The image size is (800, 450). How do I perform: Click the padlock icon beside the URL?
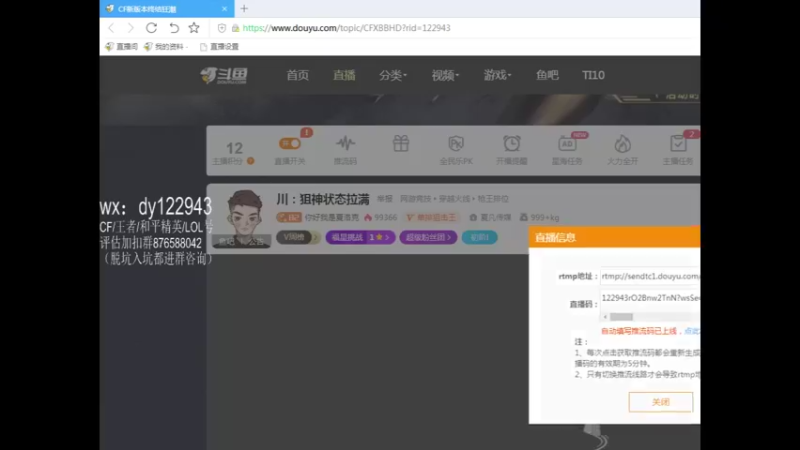pyautogui.click(x=235, y=28)
